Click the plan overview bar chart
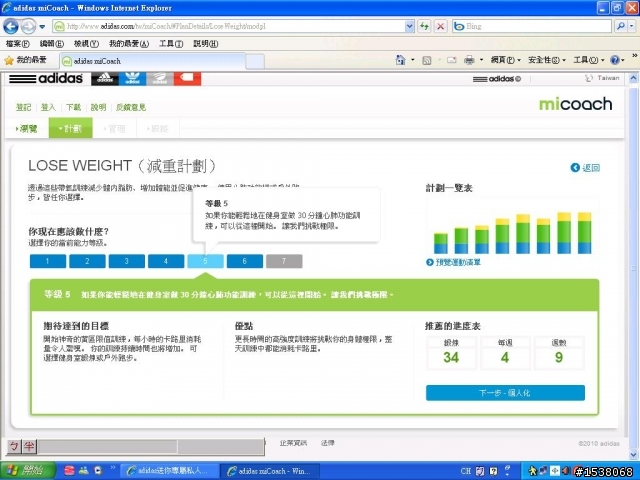Viewport: 640px width, 480px height. [x=512, y=227]
